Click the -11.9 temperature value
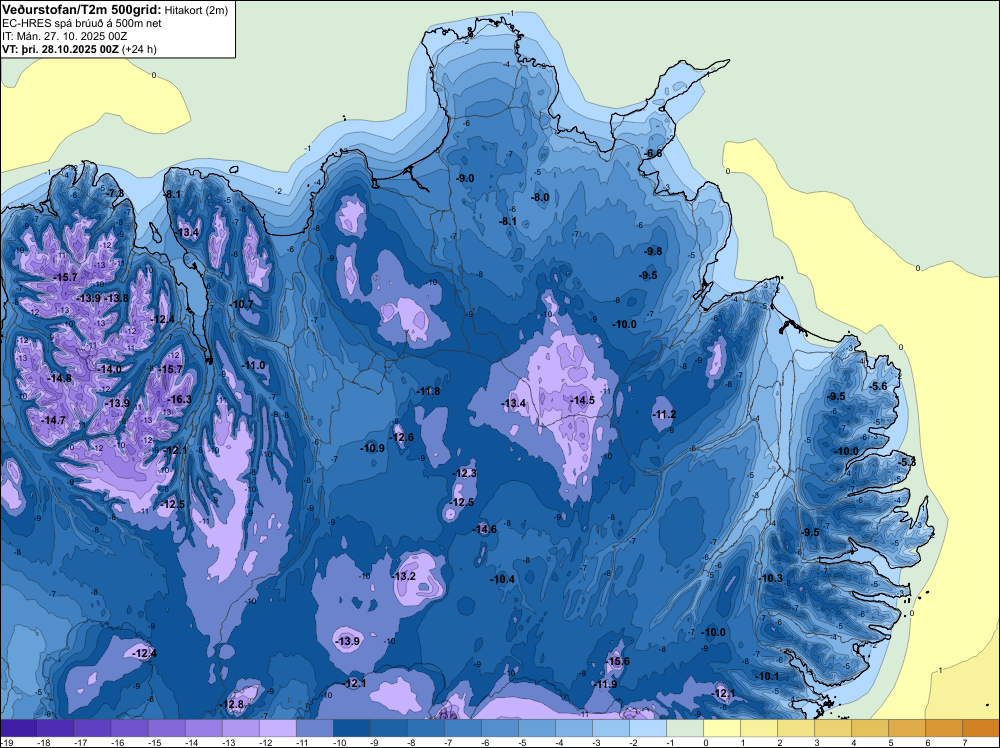The height and width of the screenshot is (748, 1000). pyautogui.click(x=605, y=684)
